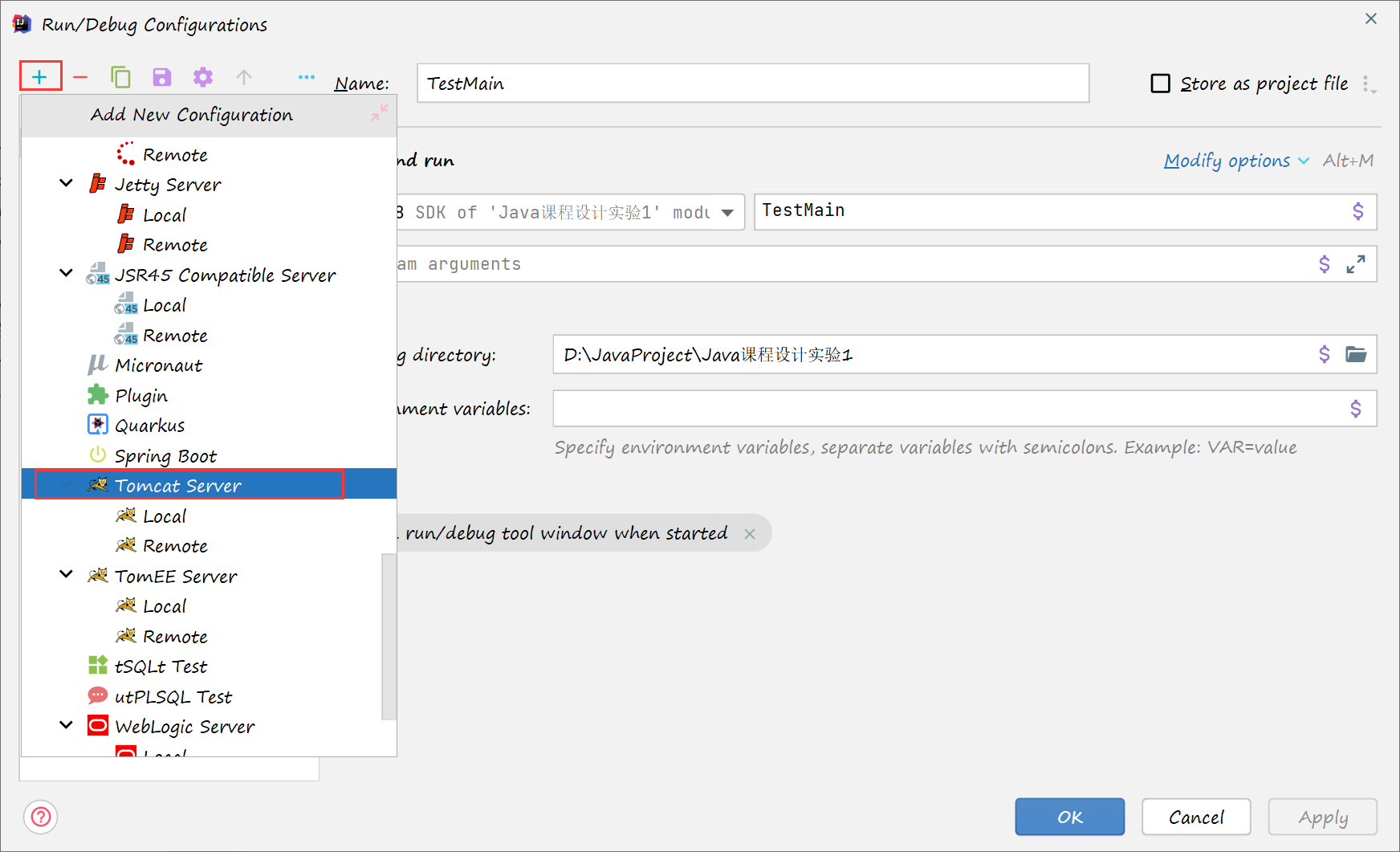Screen dimensions: 1400x852
Task: Move configuration up with arrow icon
Action: point(244,77)
